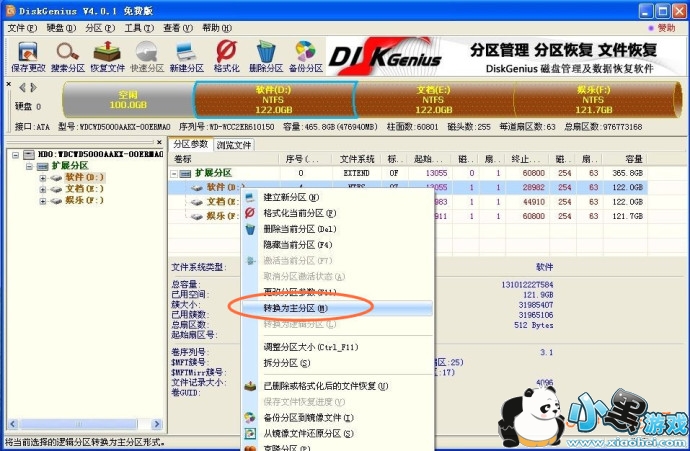Click the 文件系统 column header
This screenshot has height=451, width=690.
[356, 159]
